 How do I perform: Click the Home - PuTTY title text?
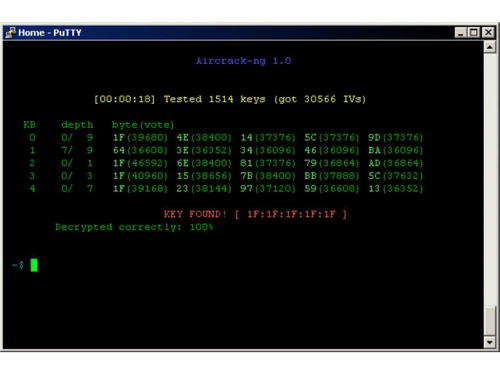tap(50, 33)
